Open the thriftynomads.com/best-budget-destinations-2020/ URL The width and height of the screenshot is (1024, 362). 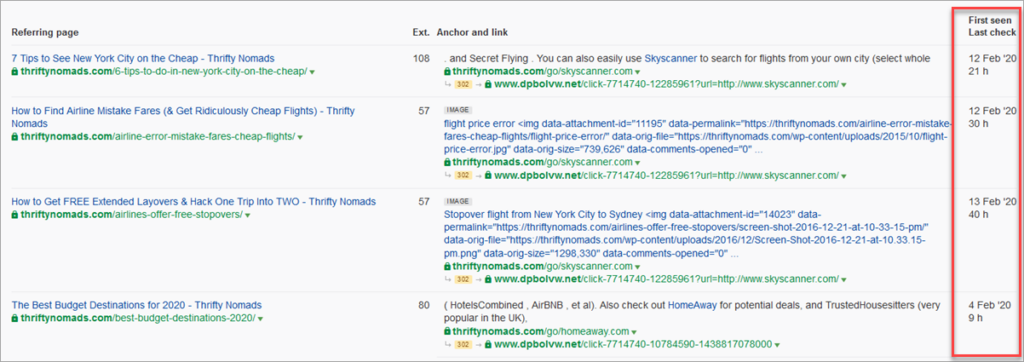tap(138, 318)
